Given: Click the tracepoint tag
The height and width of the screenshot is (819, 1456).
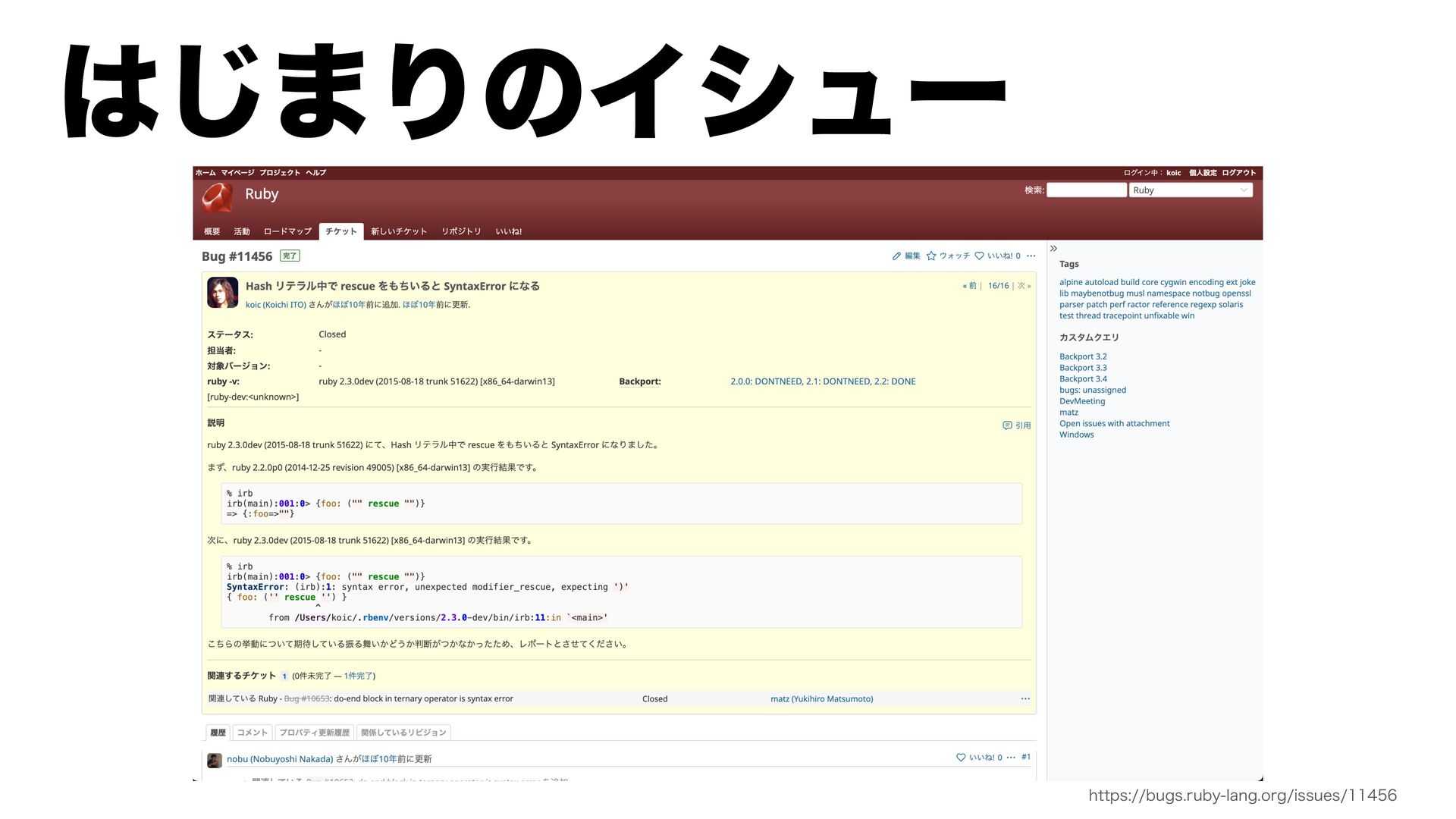Looking at the screenshot, I should point(1122,316).
